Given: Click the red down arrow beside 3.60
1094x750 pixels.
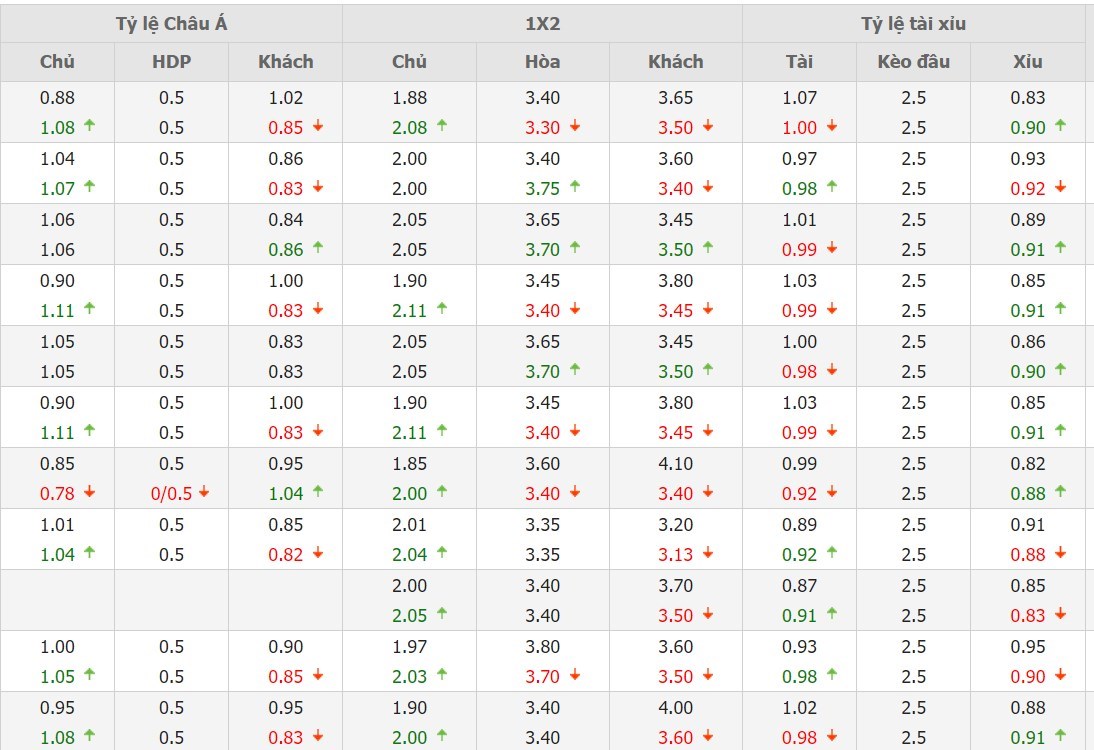Looking at the screenshot, I should click(708, 737).
